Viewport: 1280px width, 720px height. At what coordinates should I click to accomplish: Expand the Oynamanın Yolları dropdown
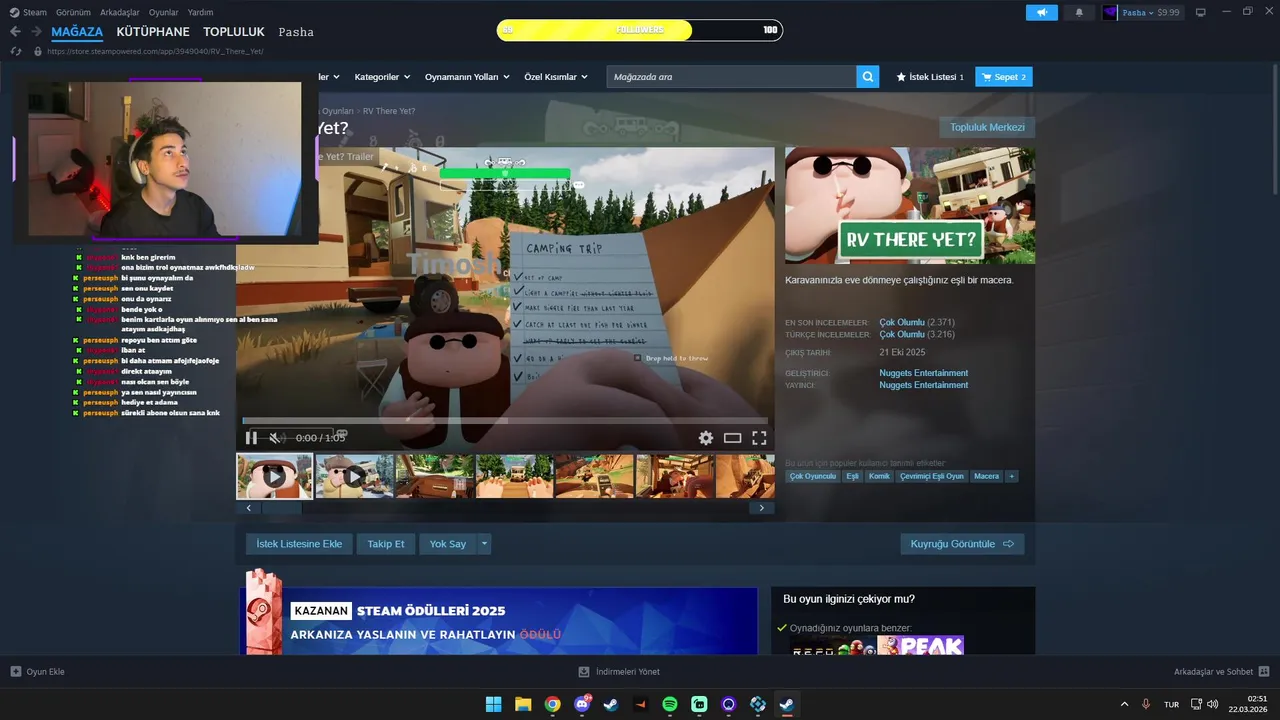click(467, 77)
